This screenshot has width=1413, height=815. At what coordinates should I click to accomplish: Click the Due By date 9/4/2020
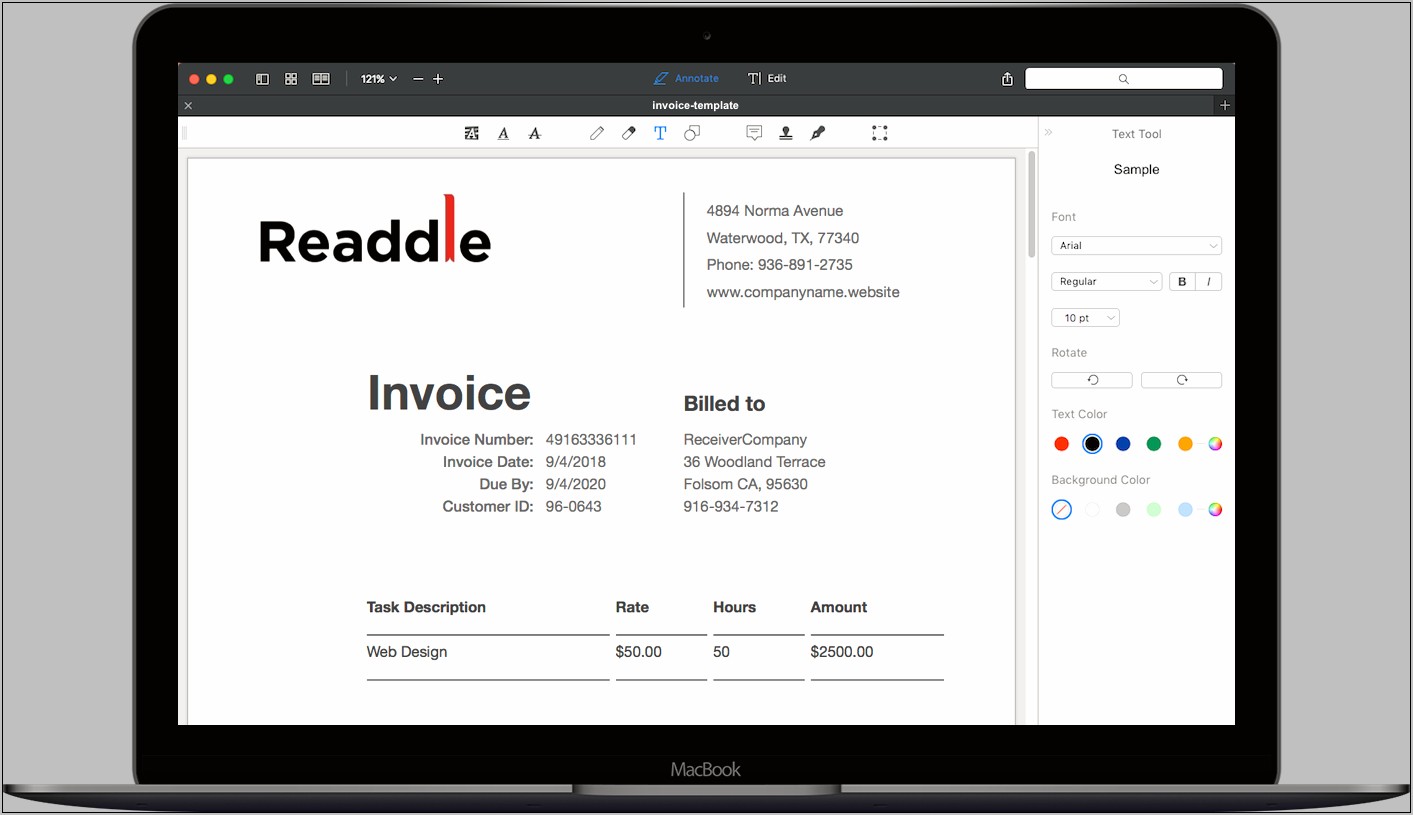[575, 484]
